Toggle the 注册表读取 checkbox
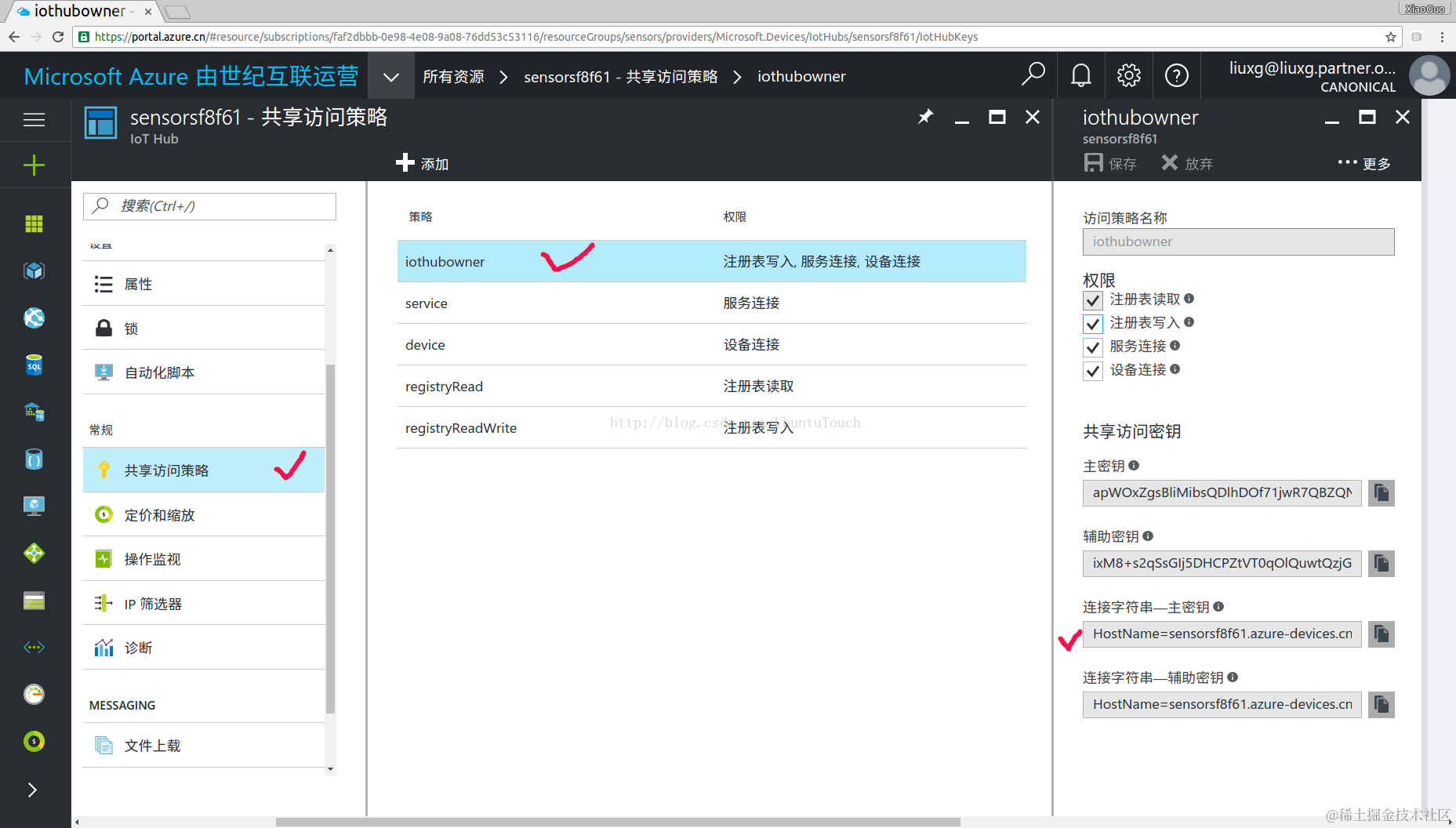 tap(1093, 300)
